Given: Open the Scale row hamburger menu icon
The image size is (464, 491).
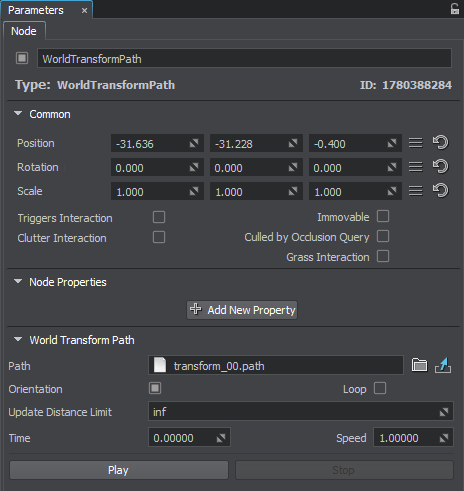Looking at the screenshot, I should pos(416,191).
